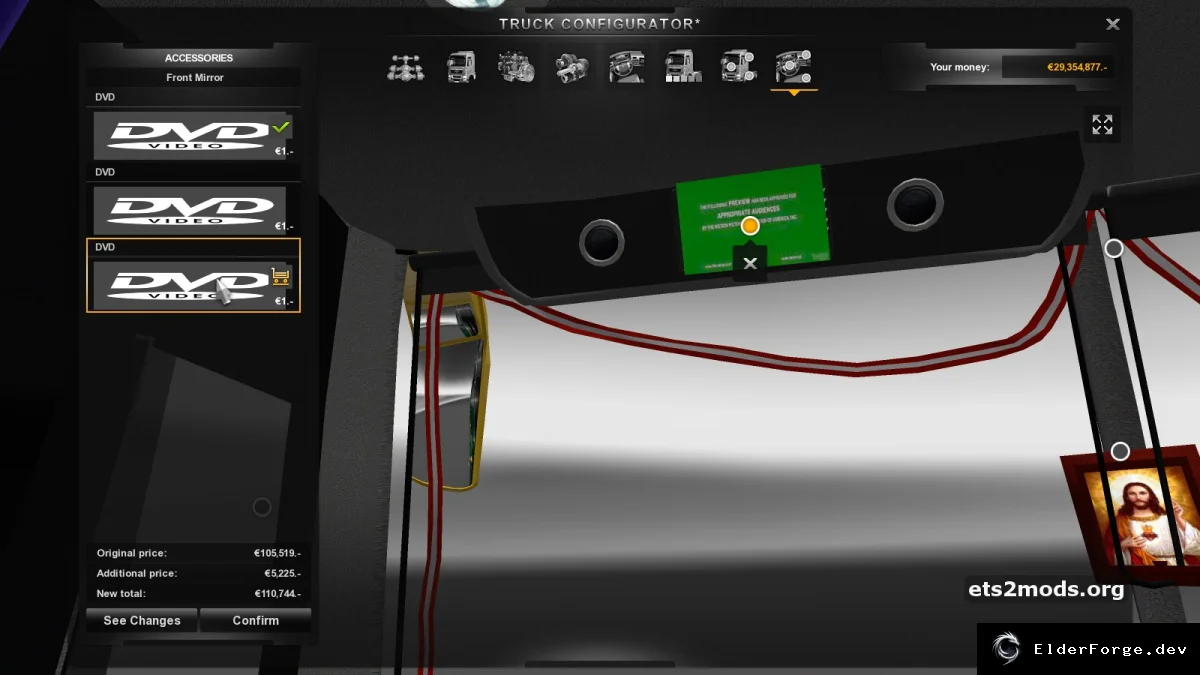Confirm the truck configuration purchase

pos(256,620)
